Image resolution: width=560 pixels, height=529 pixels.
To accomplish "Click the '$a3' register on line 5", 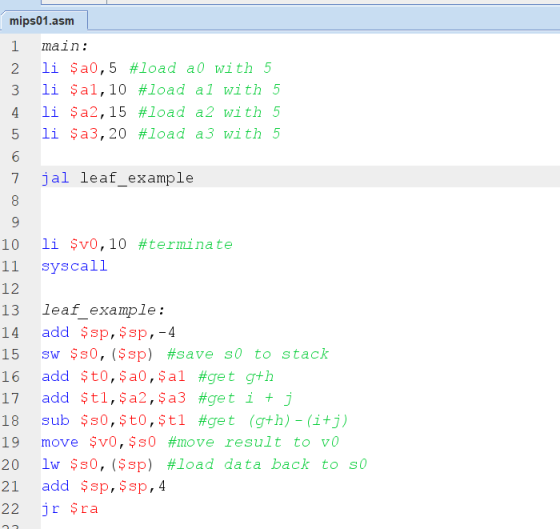I will point(84,134).
